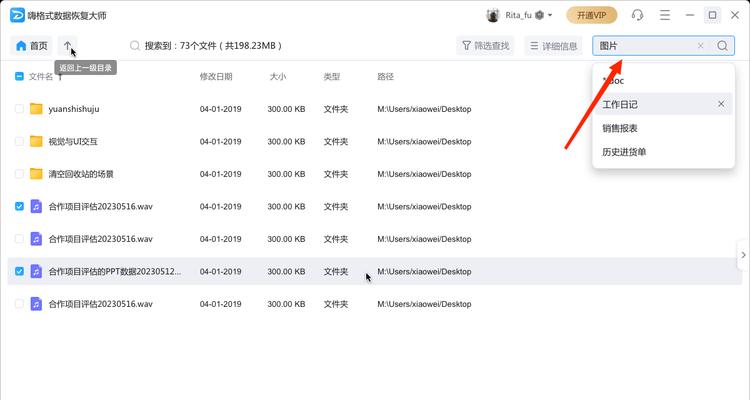This screenshot has width=750, height=400.
Task: Click the 开通VIP button
Action: (592, 15)
